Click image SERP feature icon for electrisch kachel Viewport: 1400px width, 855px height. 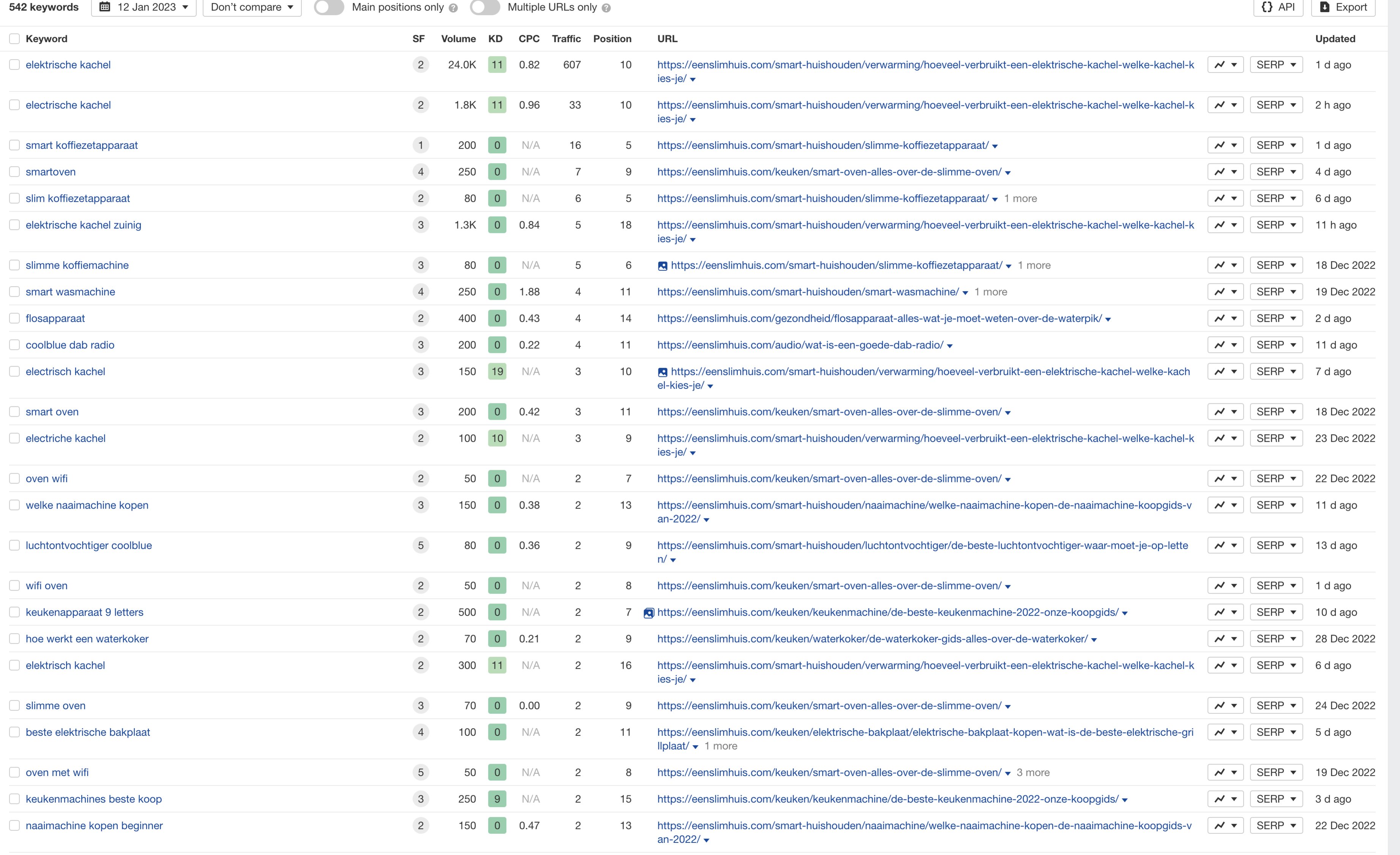pos(663,372)
